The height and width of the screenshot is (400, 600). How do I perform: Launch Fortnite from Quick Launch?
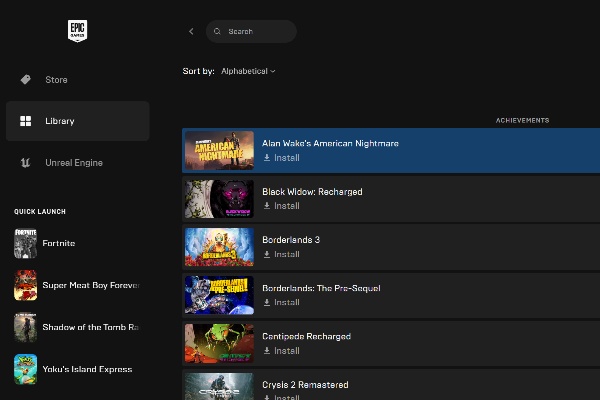58,243
